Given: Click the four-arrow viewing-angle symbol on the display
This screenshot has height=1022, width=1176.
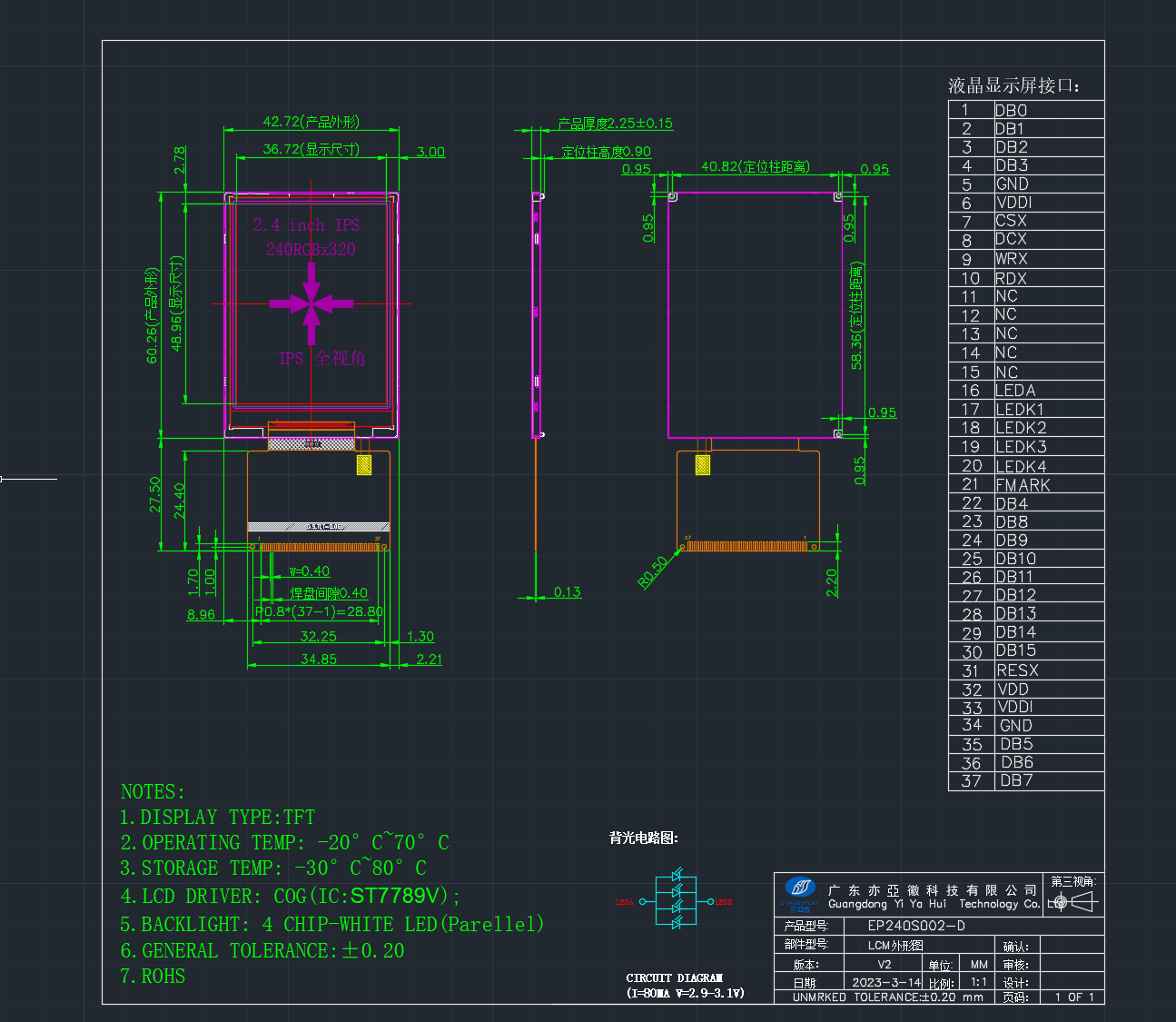Looking at the screenshot, I should [x=311, y=304].
